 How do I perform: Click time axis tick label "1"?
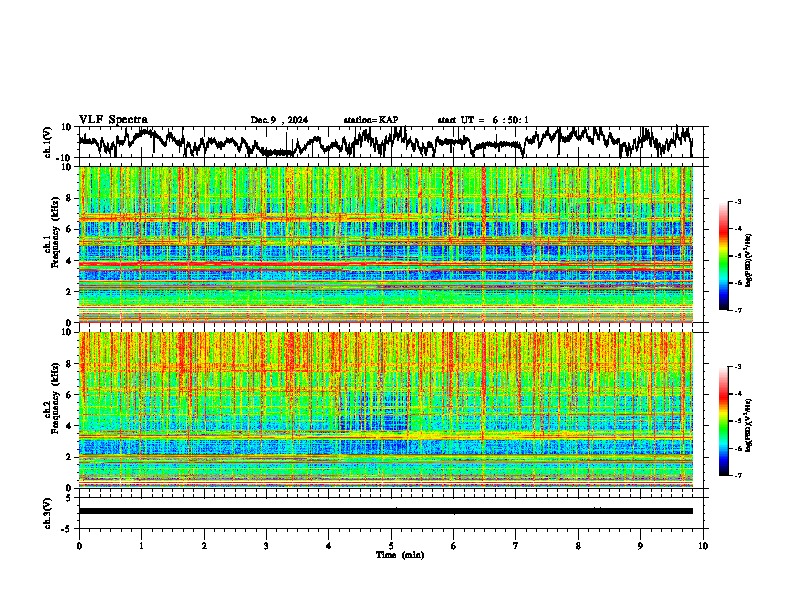pos(141,546)
